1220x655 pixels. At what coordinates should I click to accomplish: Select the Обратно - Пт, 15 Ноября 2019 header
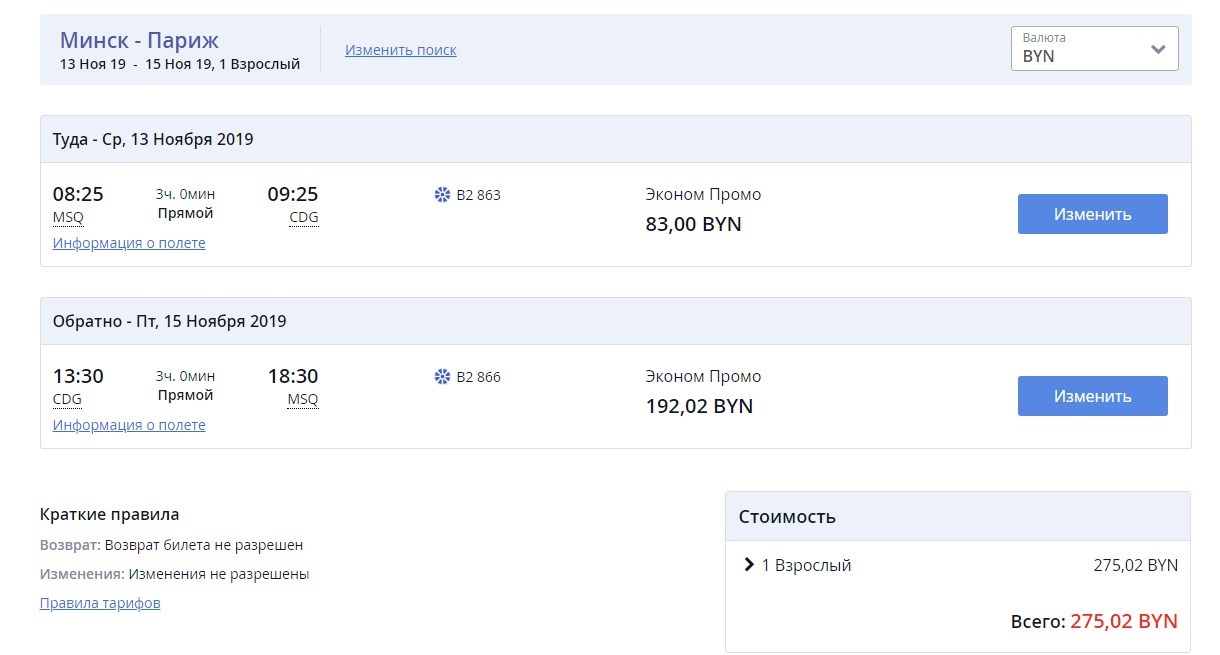[169, 322]
